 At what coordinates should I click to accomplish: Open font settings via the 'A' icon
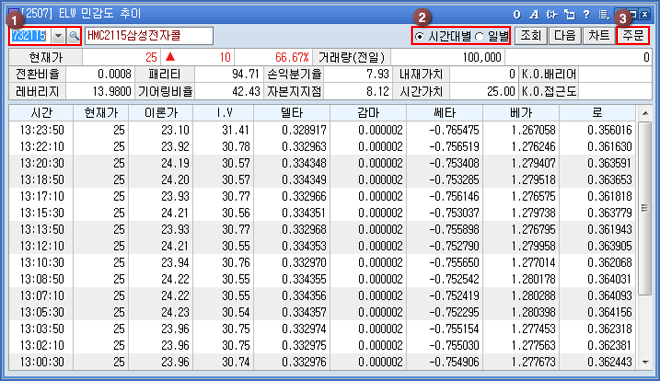point(534,15)
